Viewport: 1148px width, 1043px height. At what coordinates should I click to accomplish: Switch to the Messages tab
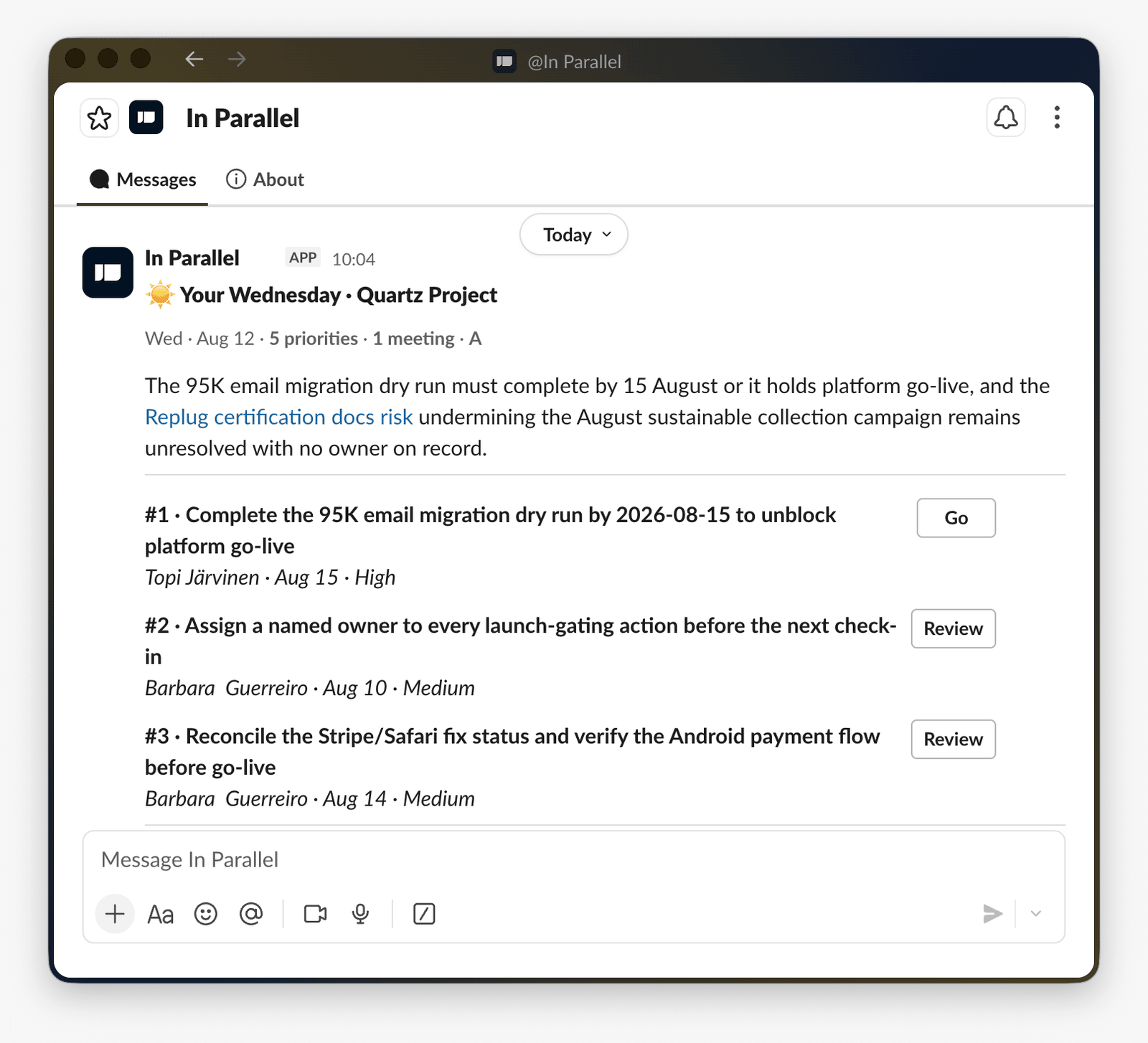[143, 179]
